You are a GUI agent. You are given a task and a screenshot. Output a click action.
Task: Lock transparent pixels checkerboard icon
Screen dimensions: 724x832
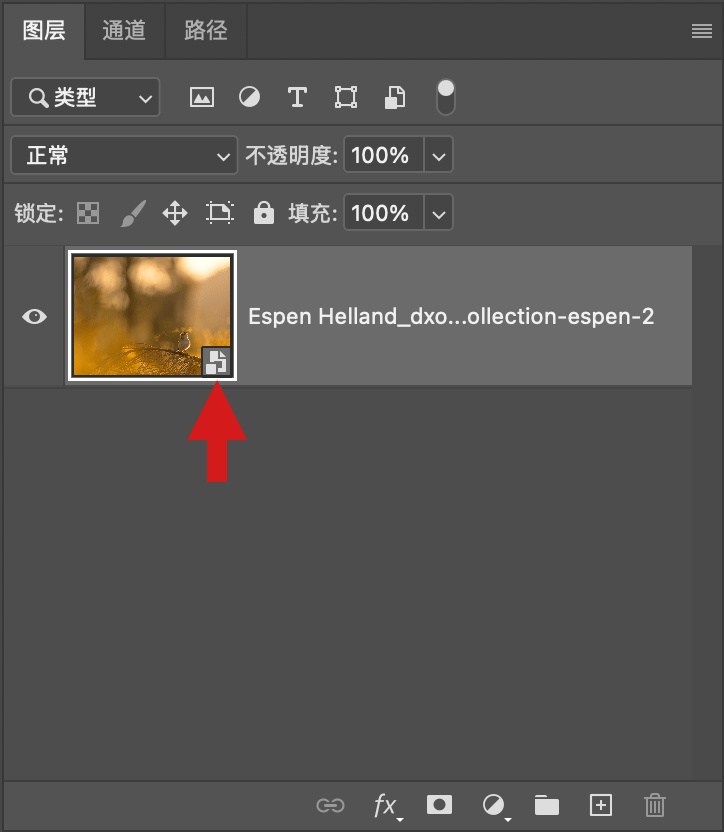pyautogui.click(x=88, y=213)
